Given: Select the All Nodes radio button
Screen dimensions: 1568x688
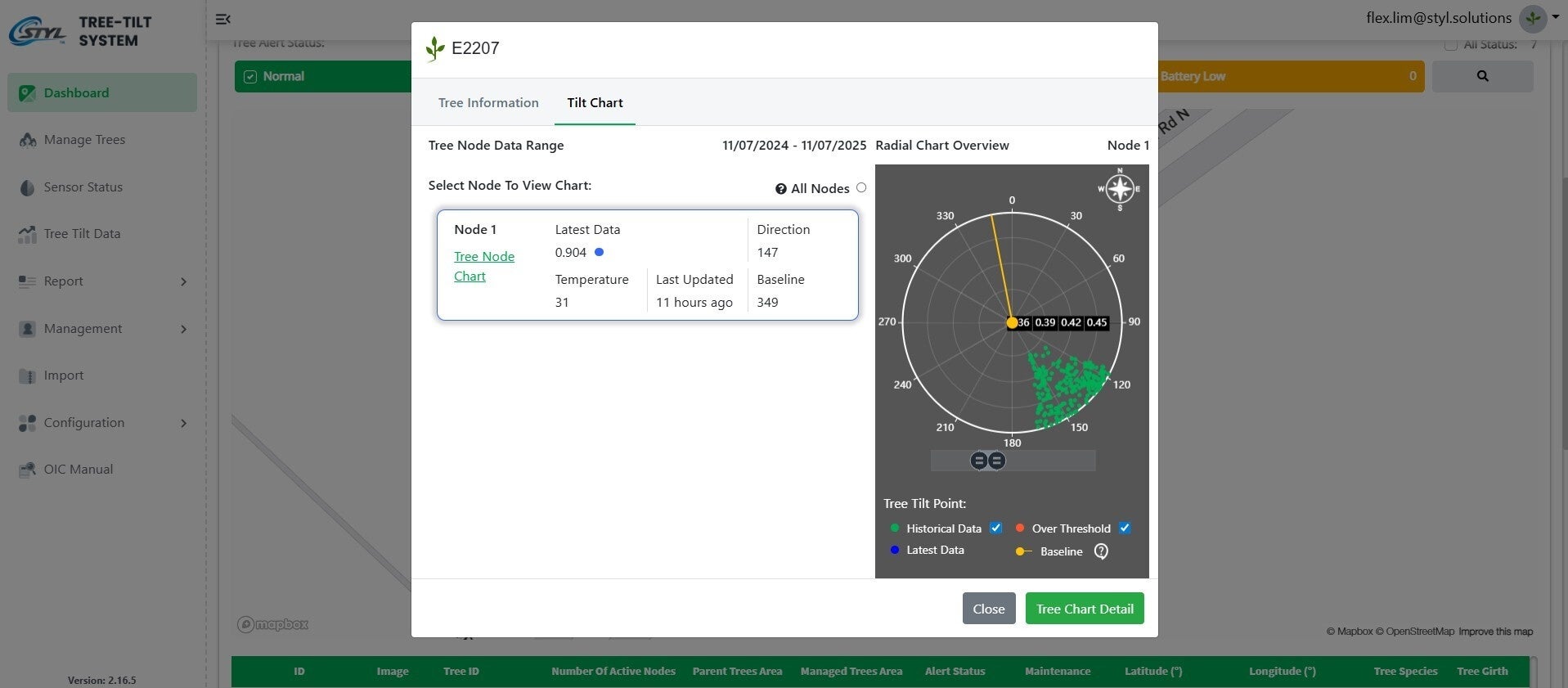Looking at the screenshot, I should 861,188.
